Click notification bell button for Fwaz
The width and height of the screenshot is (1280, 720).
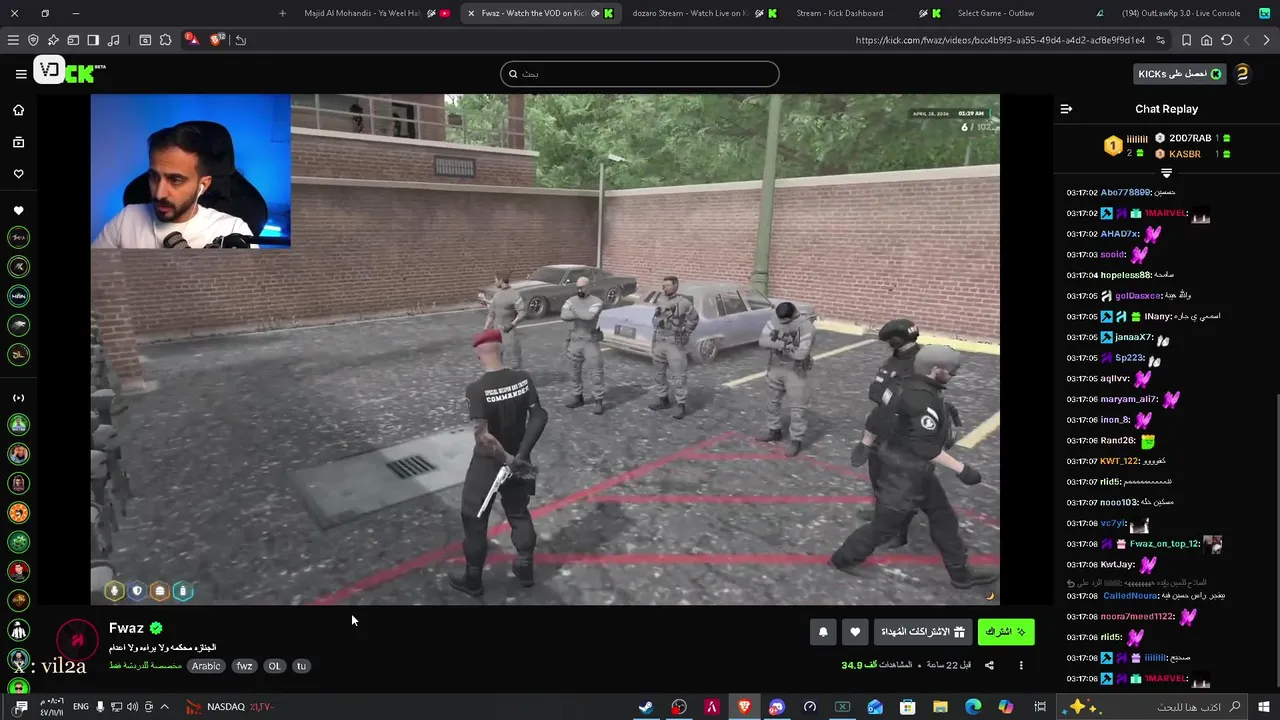point(823,632)
